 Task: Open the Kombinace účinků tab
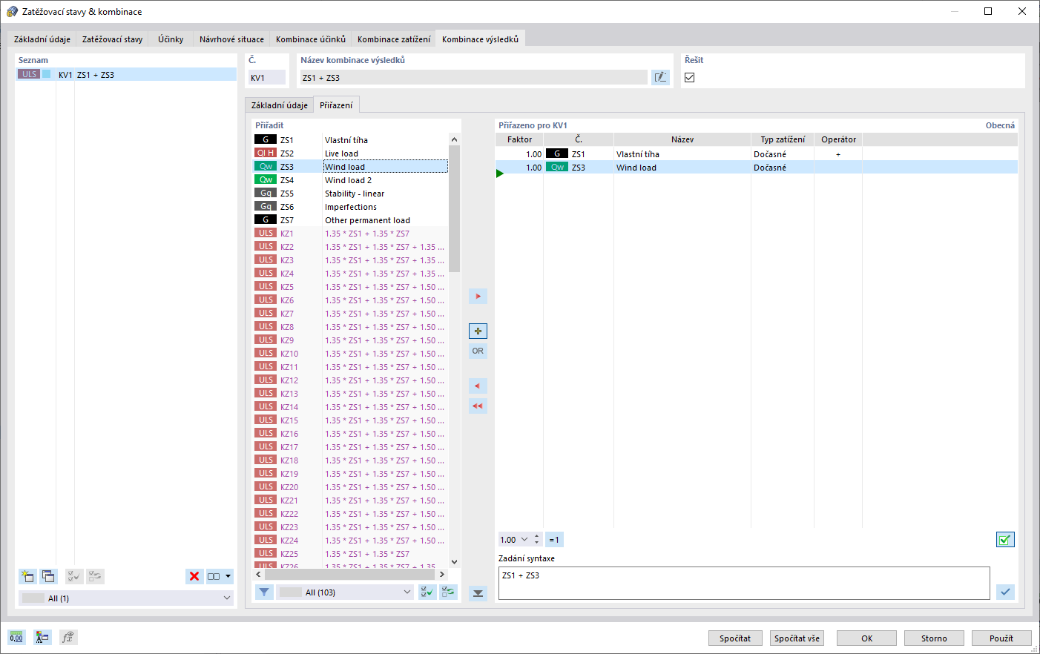tap(310, 39)
